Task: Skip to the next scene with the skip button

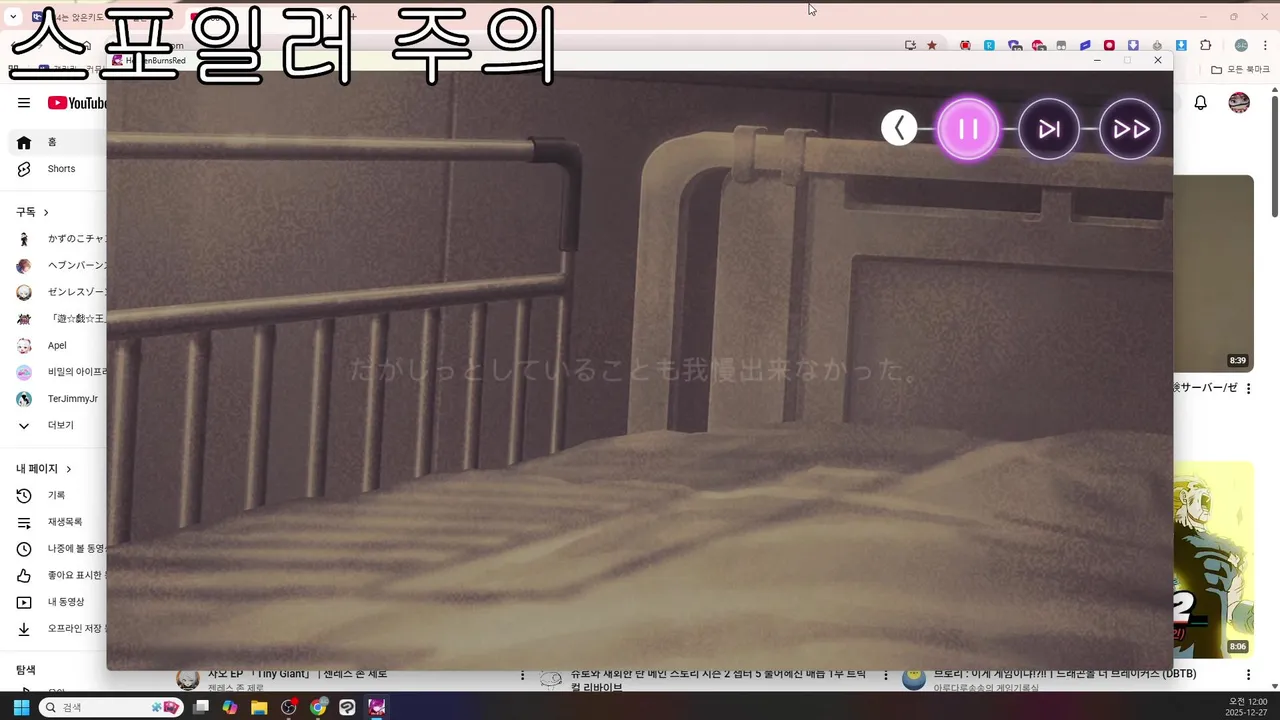Action: (1049, 129)
